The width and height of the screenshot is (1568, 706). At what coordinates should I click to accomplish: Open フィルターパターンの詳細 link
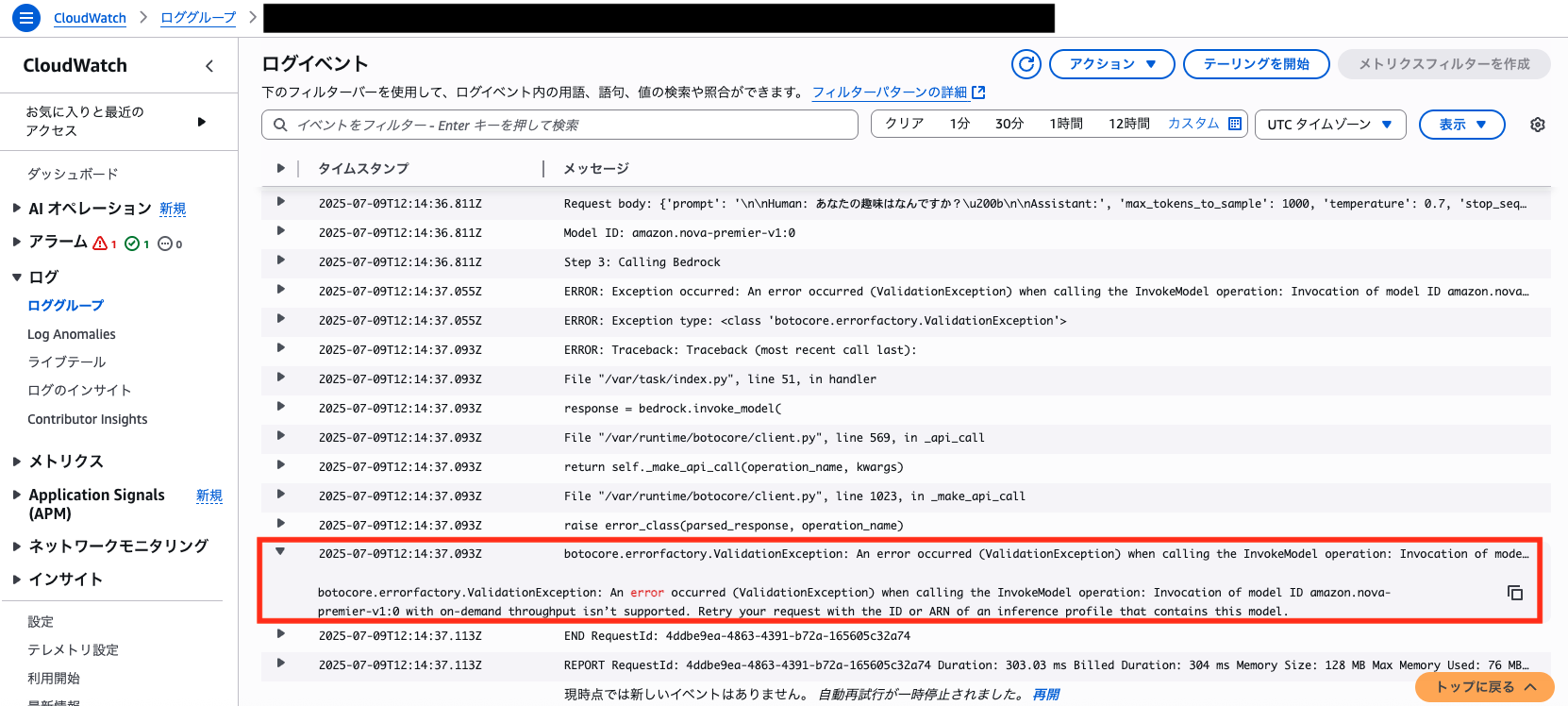pyautogui.click(x=890, y=92)
